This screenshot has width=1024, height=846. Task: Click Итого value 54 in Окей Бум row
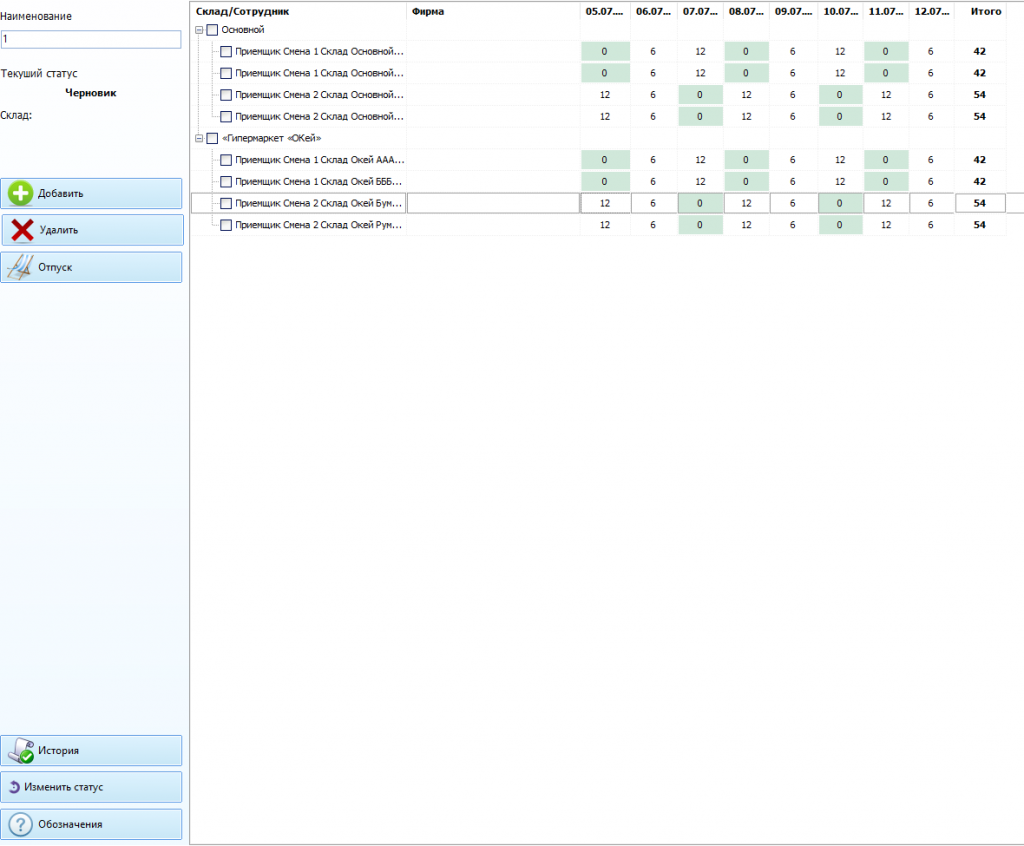980,203
